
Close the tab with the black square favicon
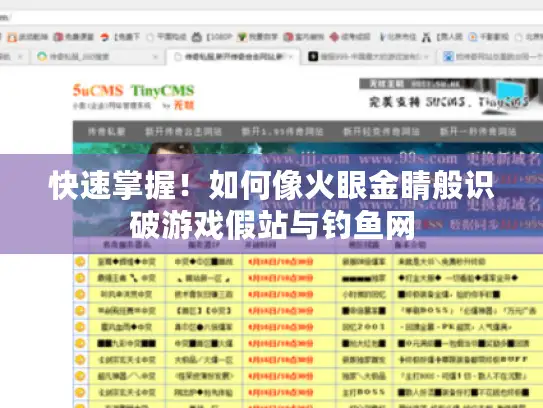click(x=426, y=56)
